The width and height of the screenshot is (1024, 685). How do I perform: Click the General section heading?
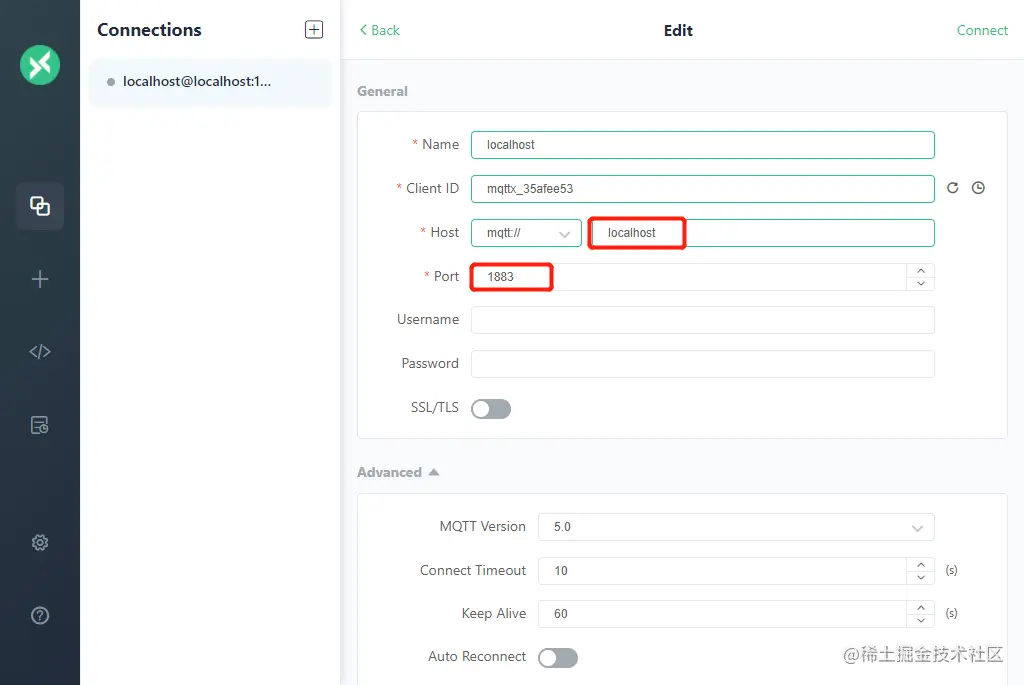pyautogui.click(x=382, y=91)
